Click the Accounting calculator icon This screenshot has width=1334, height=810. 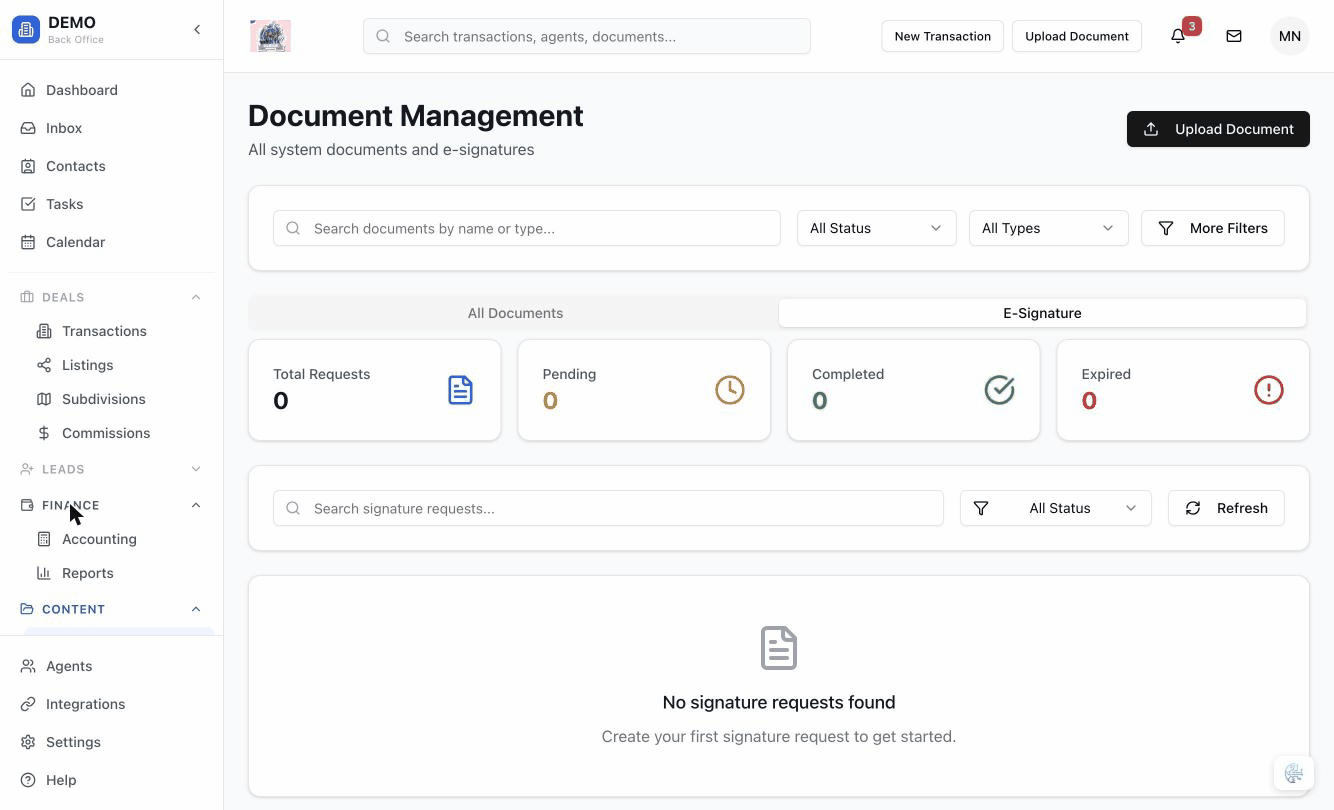pyautogui.click(x=44, y=539)
